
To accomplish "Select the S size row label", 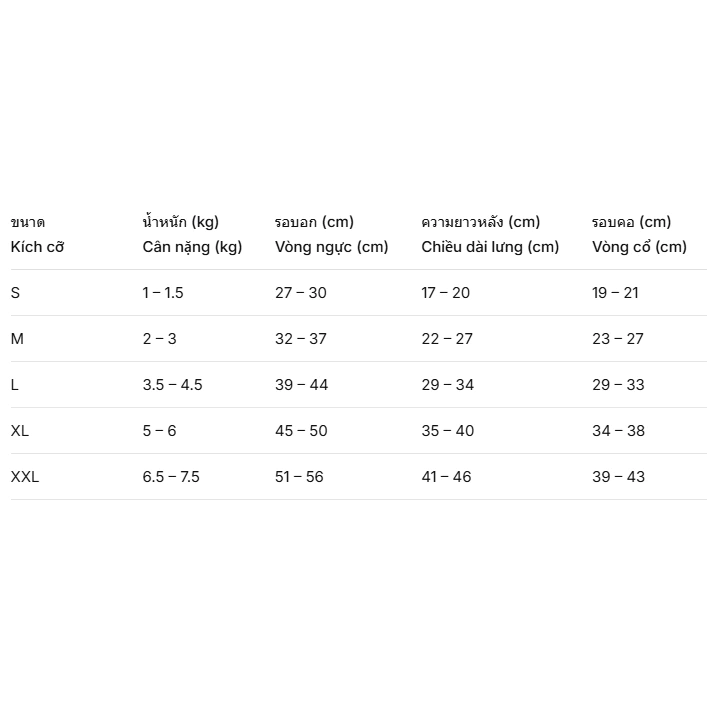I will click(15, 293).
